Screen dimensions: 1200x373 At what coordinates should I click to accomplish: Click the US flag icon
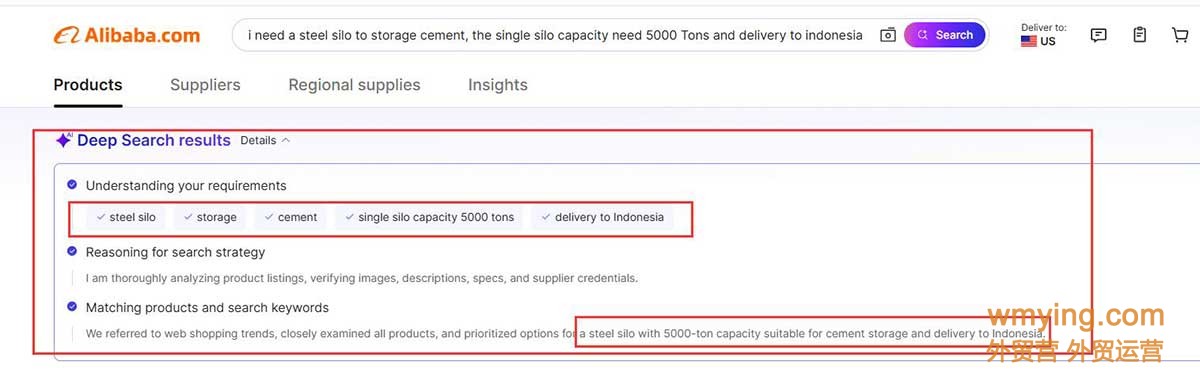coord(1028,41)
